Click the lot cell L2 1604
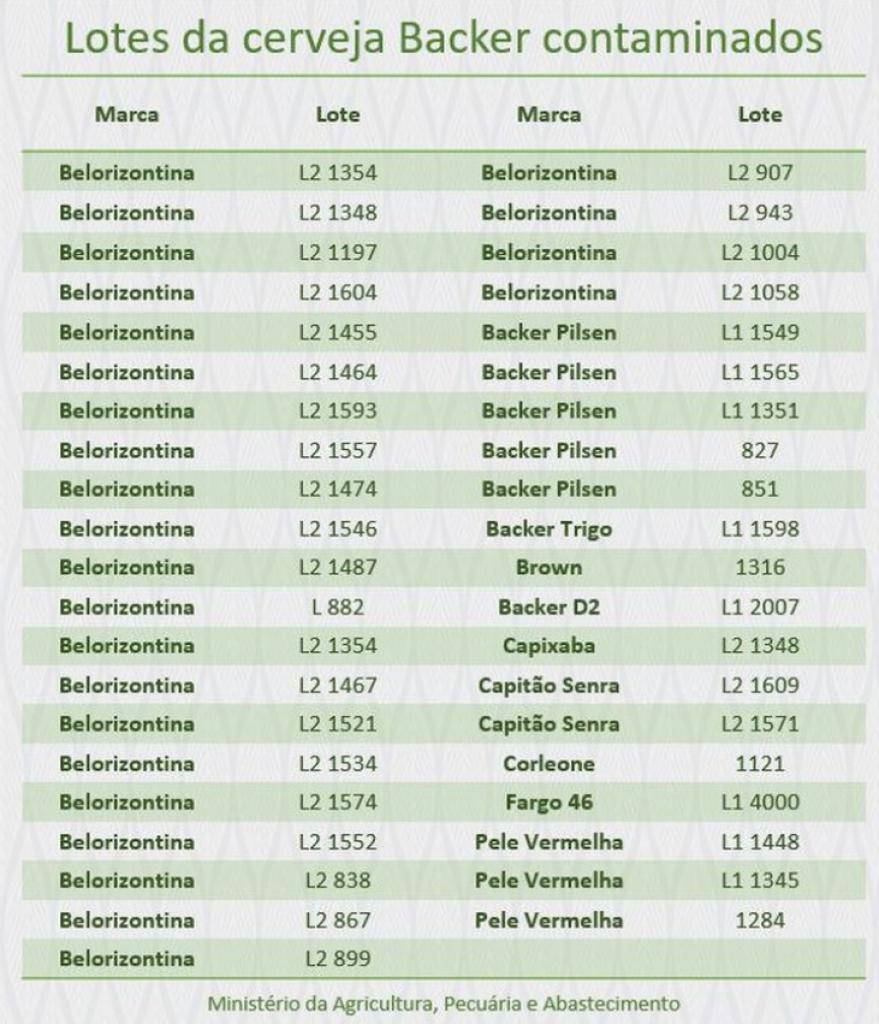This screenshot has height=1024, width=879. pos(338,293)
